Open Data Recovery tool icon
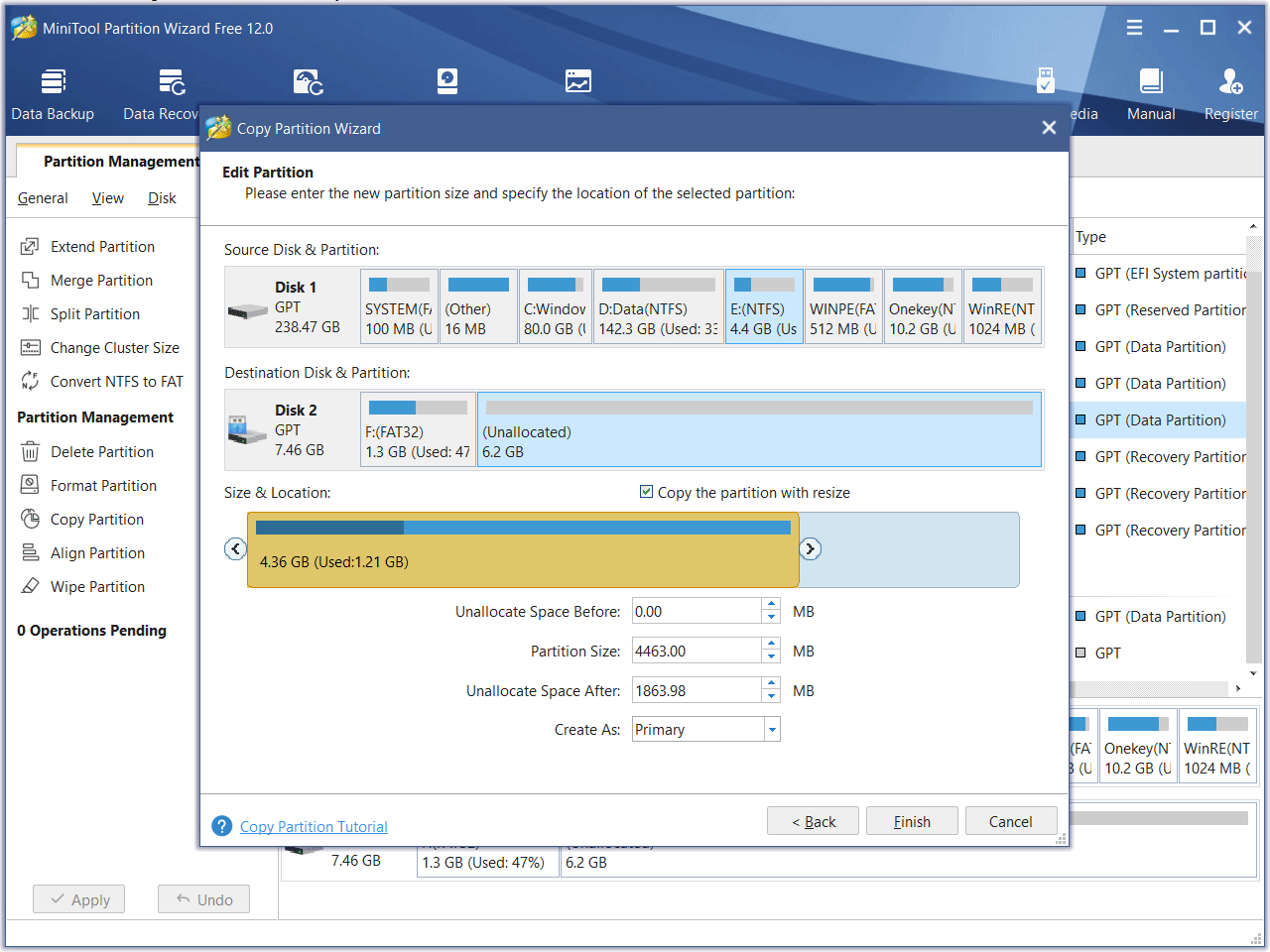 tap(173, 81)
